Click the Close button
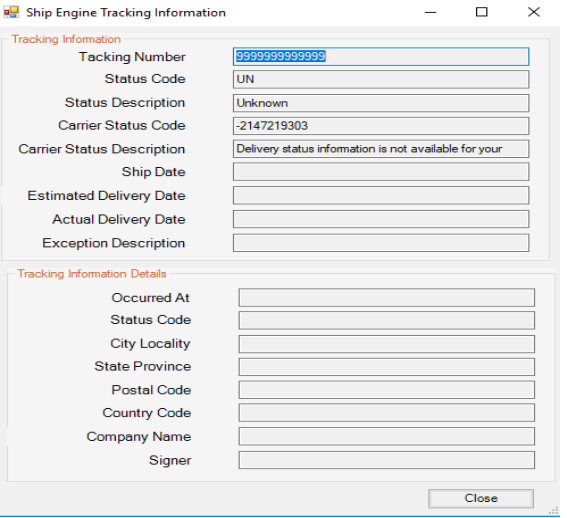 click(481, 498)
